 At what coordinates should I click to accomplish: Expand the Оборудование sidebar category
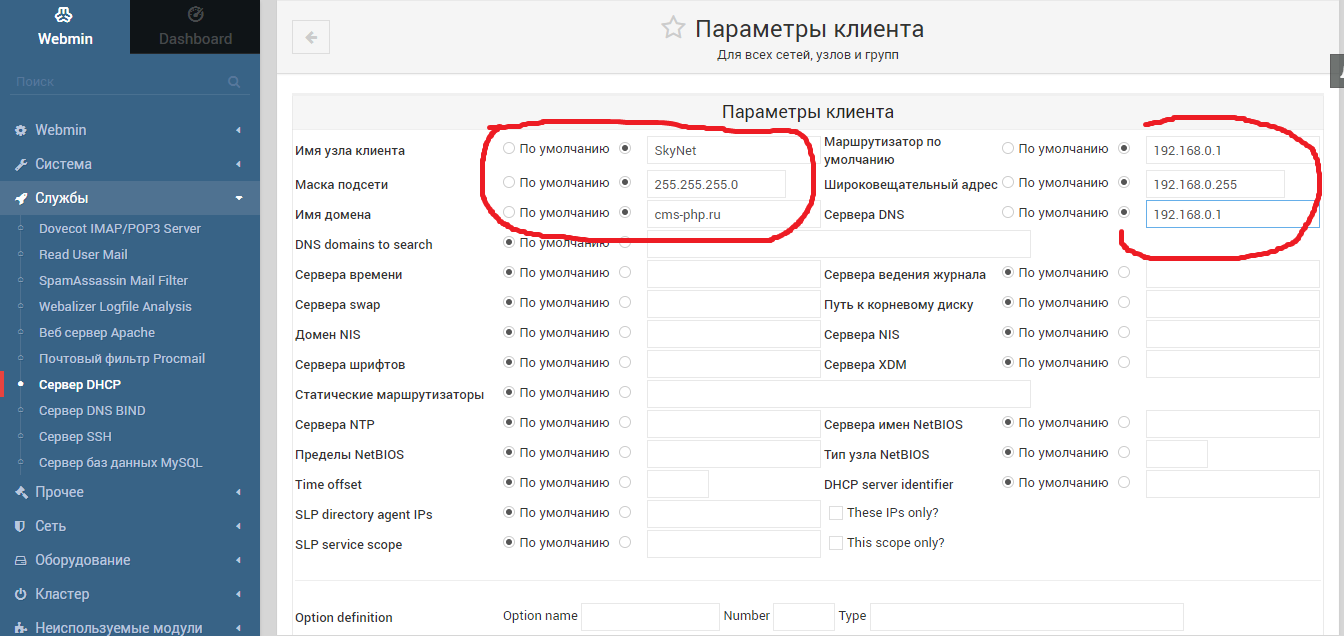point(130,560)
